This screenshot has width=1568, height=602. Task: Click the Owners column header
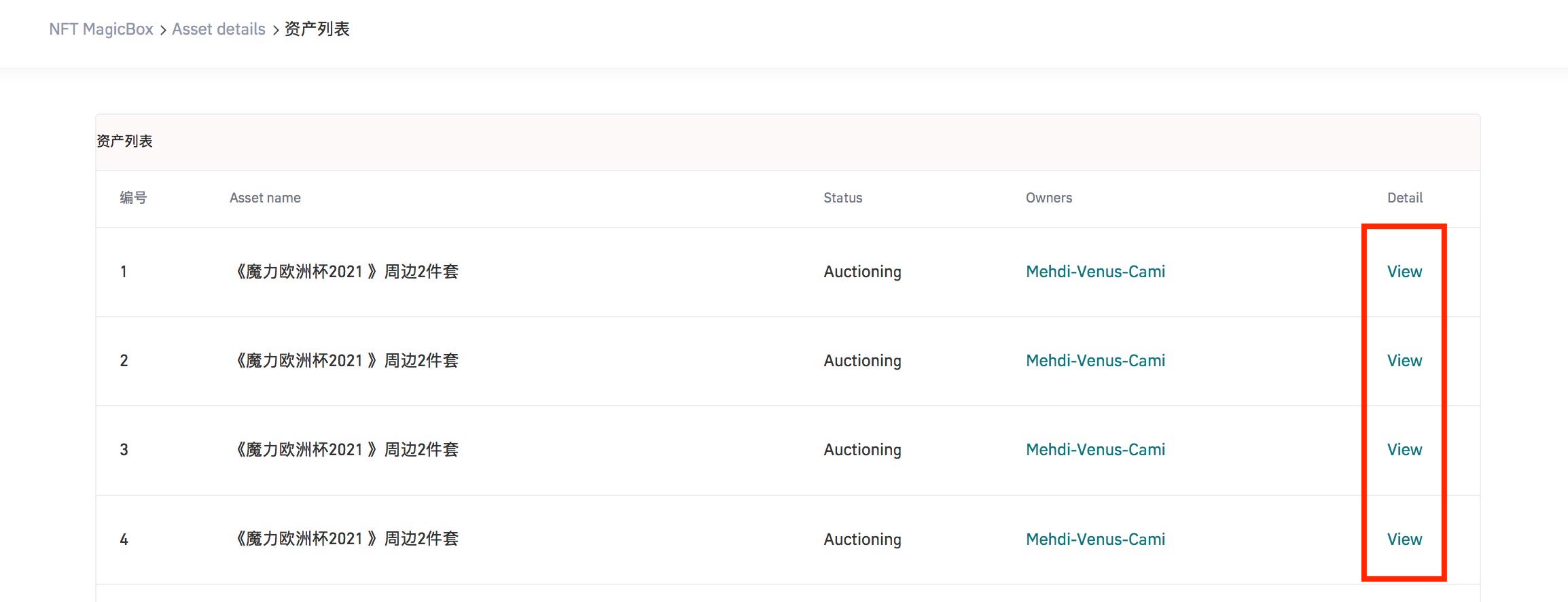click(1048, 198)
